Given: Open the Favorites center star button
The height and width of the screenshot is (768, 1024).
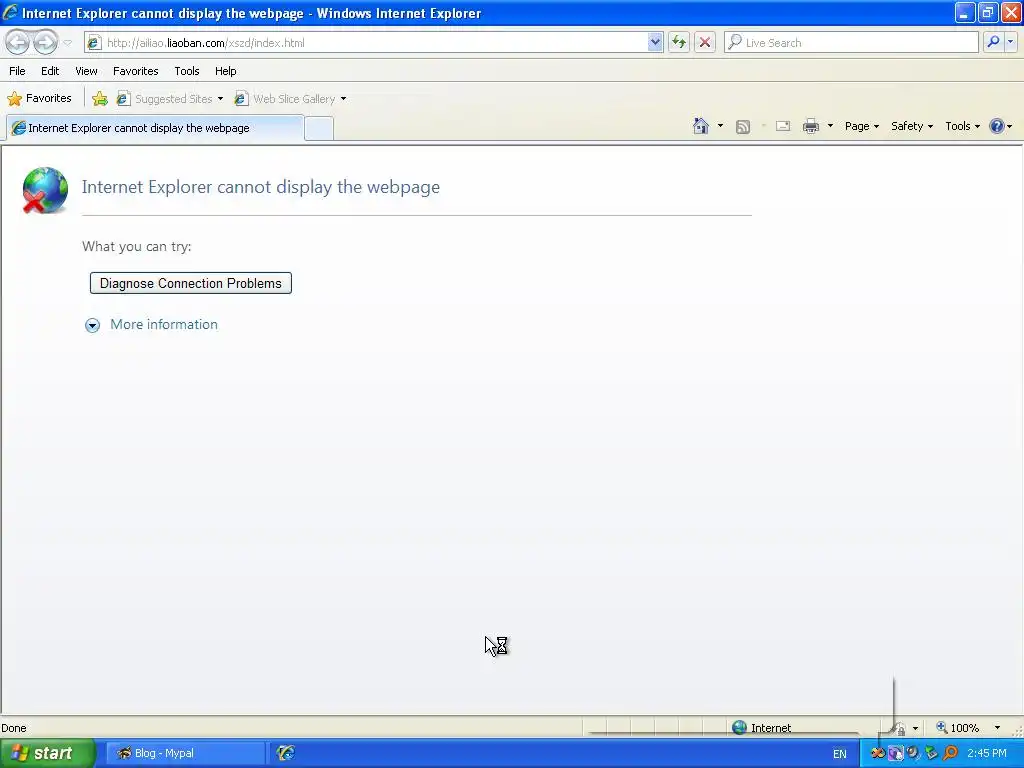Looking at the screenshot, I should [x=39, y=99].
